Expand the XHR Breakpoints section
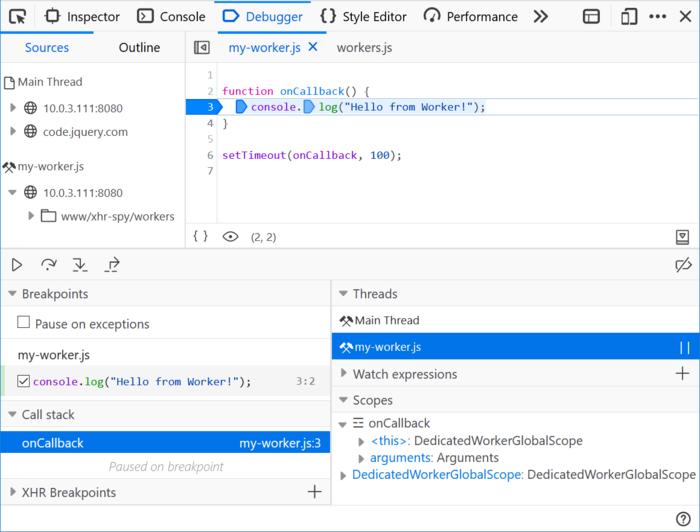Viewport: 700px width, 532px height. (13, 492)
